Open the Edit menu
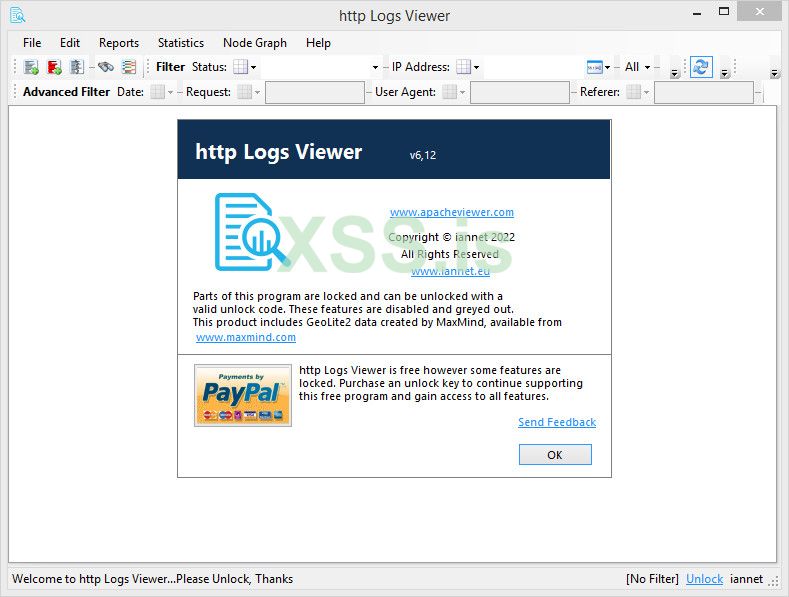The width and height of the screenshot is (789, 597). pyautogui.click(x=69, y=43)
